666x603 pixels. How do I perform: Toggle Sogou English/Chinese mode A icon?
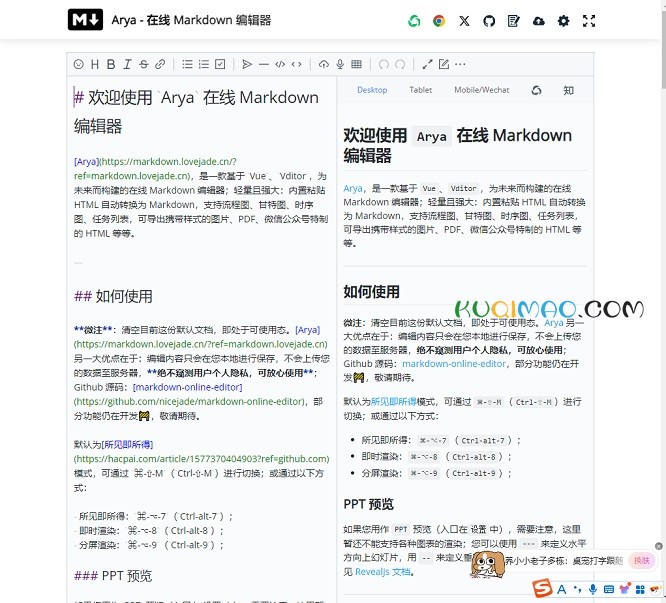point(562,589)
